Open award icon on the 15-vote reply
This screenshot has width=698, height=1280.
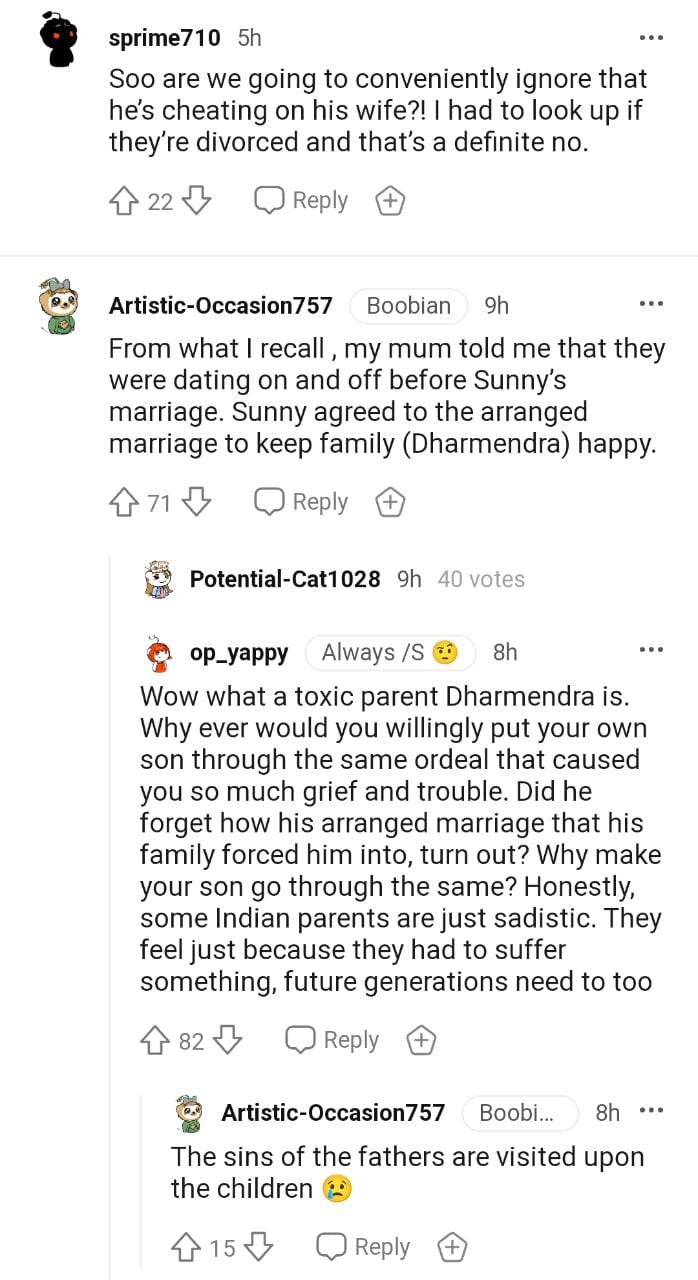452,1248
